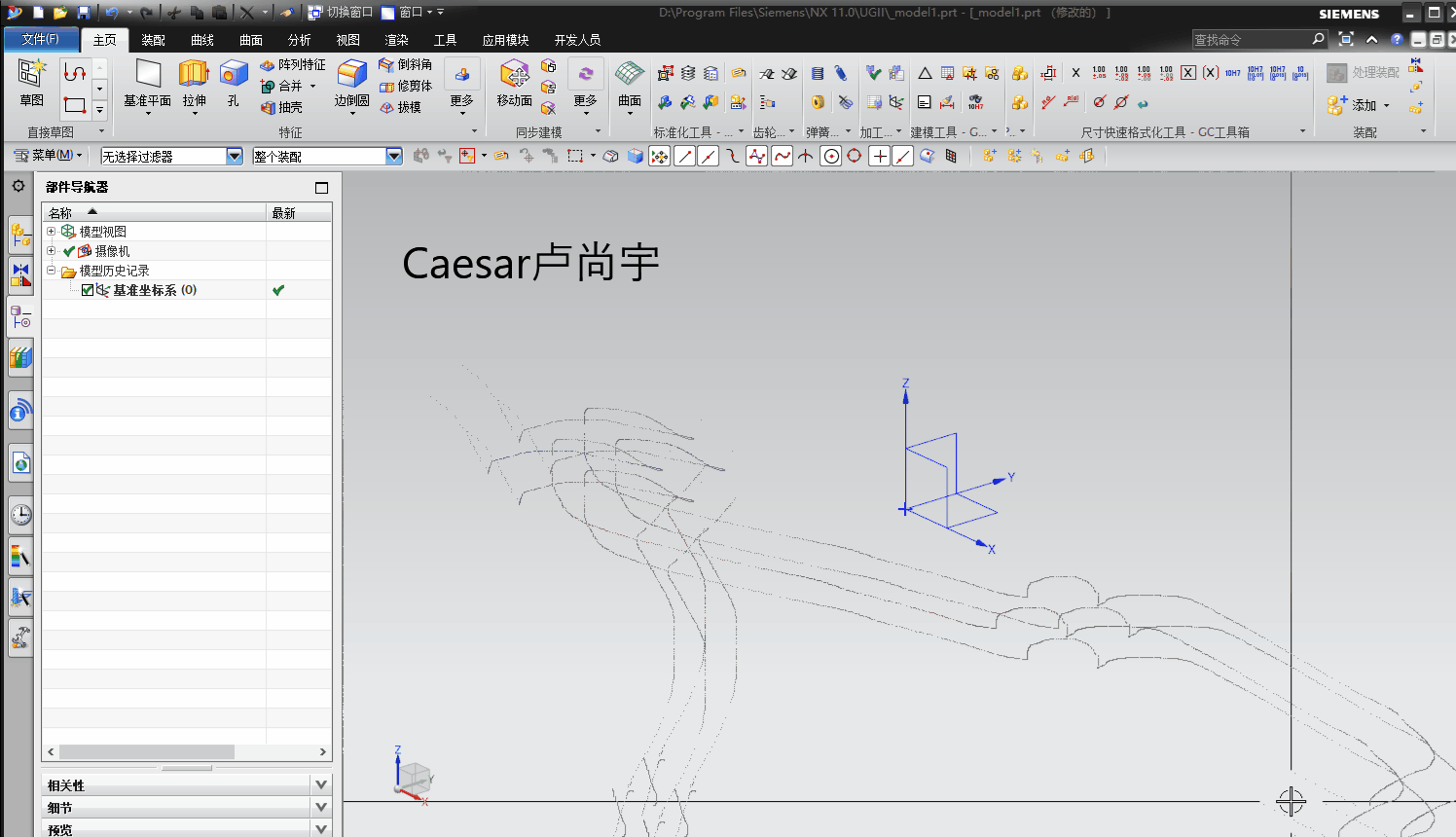
Task: Toggle snap to arc center button
Action: click(830, 156)
